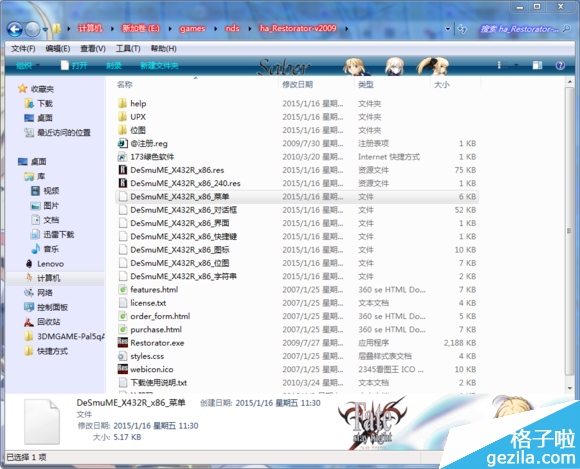
Task: Select file DeSmuME_X432R_x86_对话框
Action: point(297,210)
